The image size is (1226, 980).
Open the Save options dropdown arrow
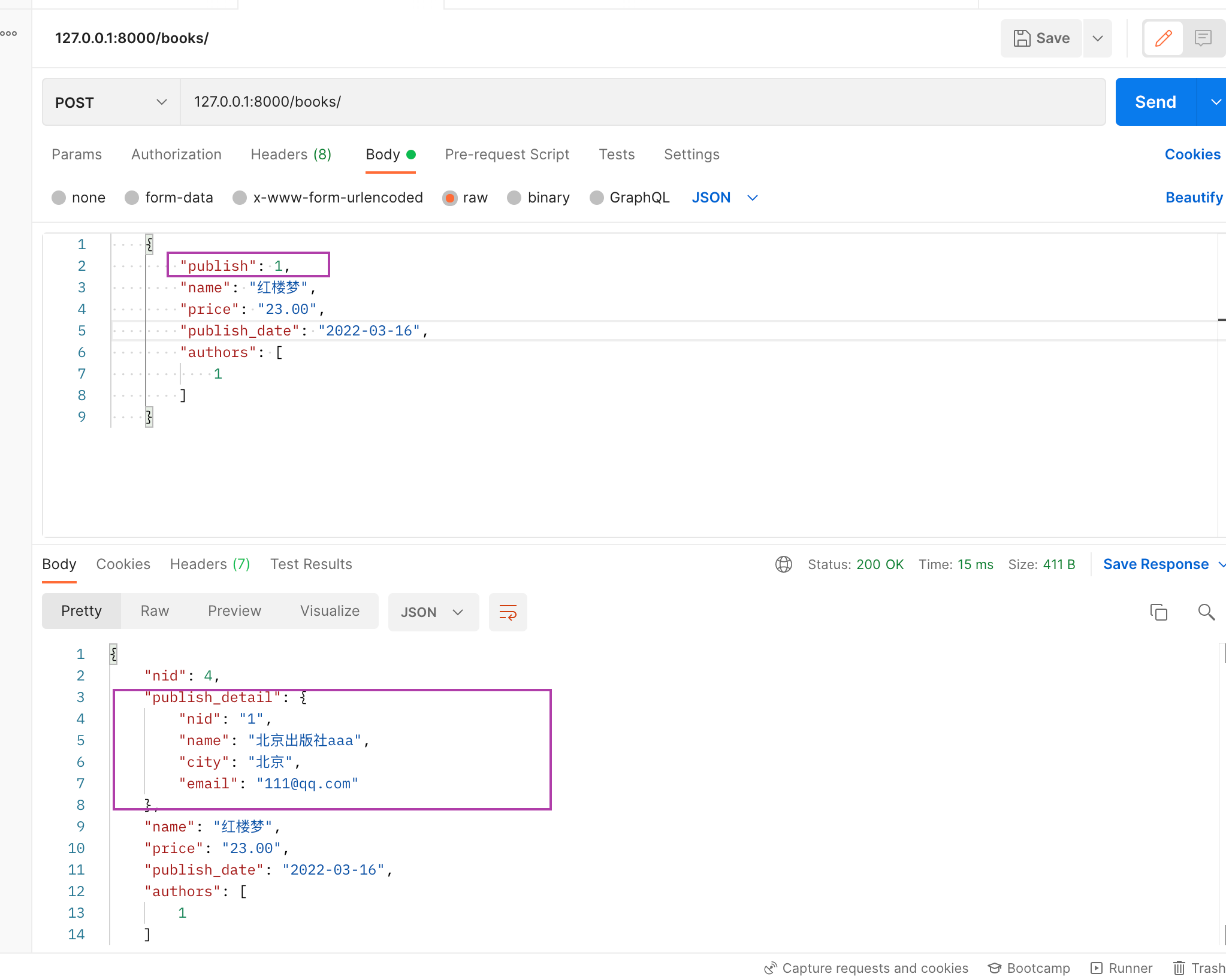[1098, 38]
